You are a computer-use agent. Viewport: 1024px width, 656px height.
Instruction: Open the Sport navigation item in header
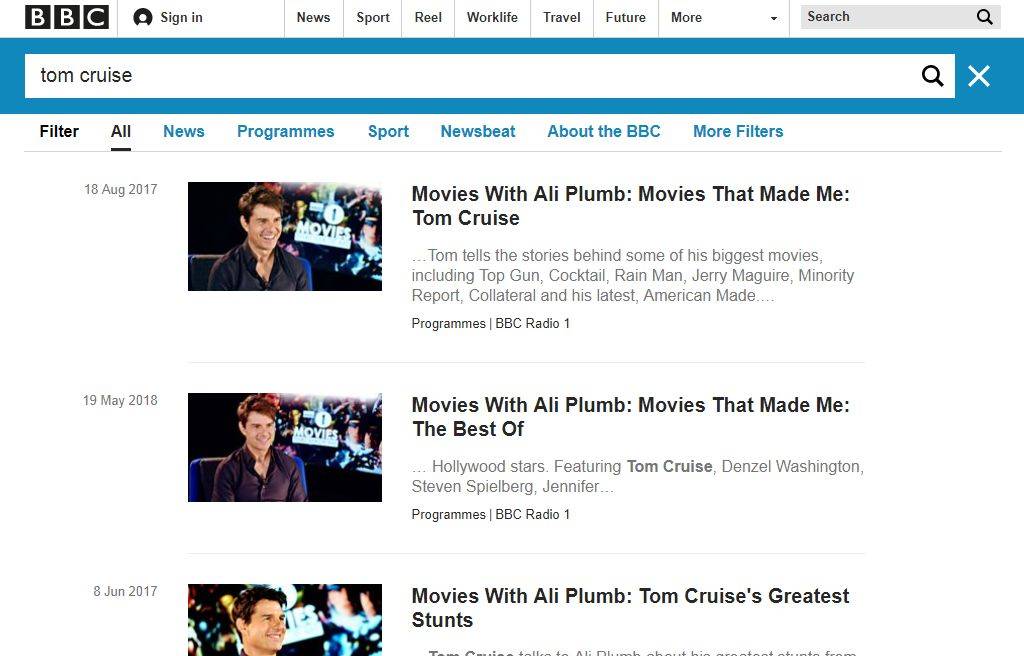373,18
